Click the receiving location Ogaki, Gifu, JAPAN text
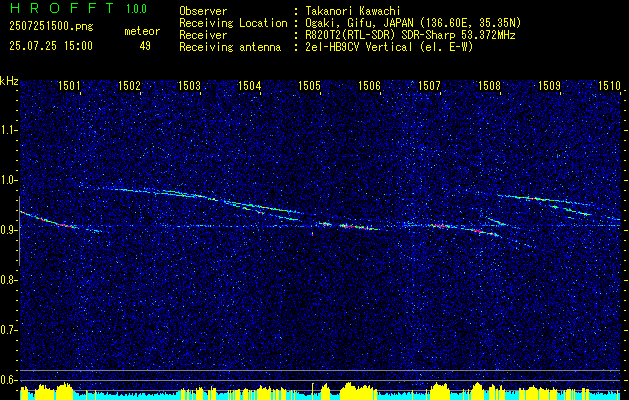629x400 pixels. tap(413, 23)
